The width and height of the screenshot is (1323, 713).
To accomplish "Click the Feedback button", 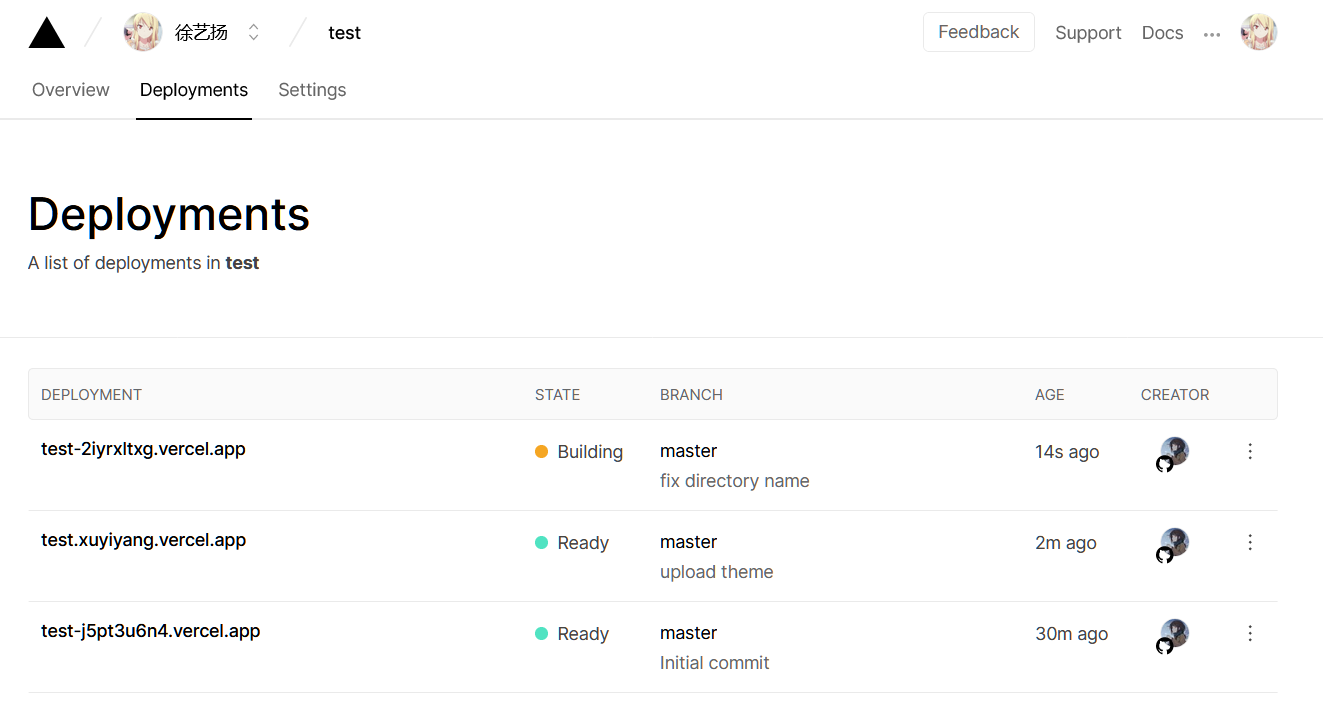I will [978, 32].
